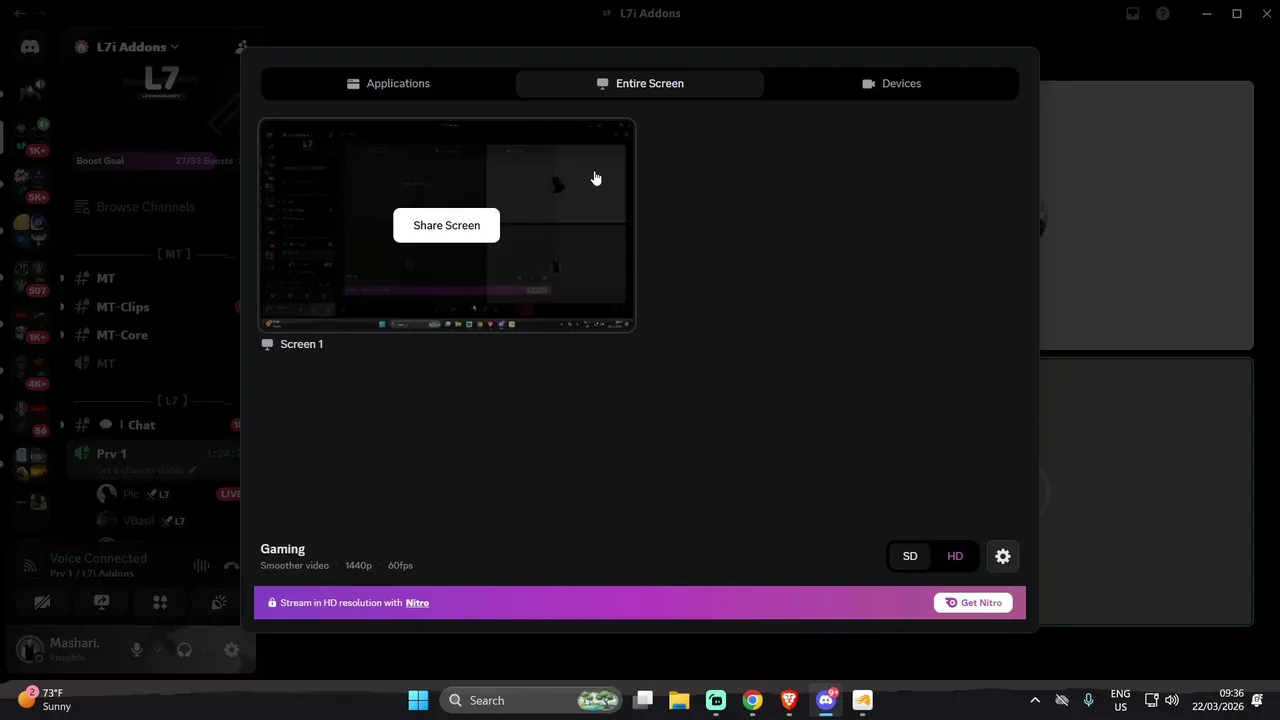Open the teal chat-face app on taskbar
Viewport: 1280px width, 720px height.
point(716,700)
